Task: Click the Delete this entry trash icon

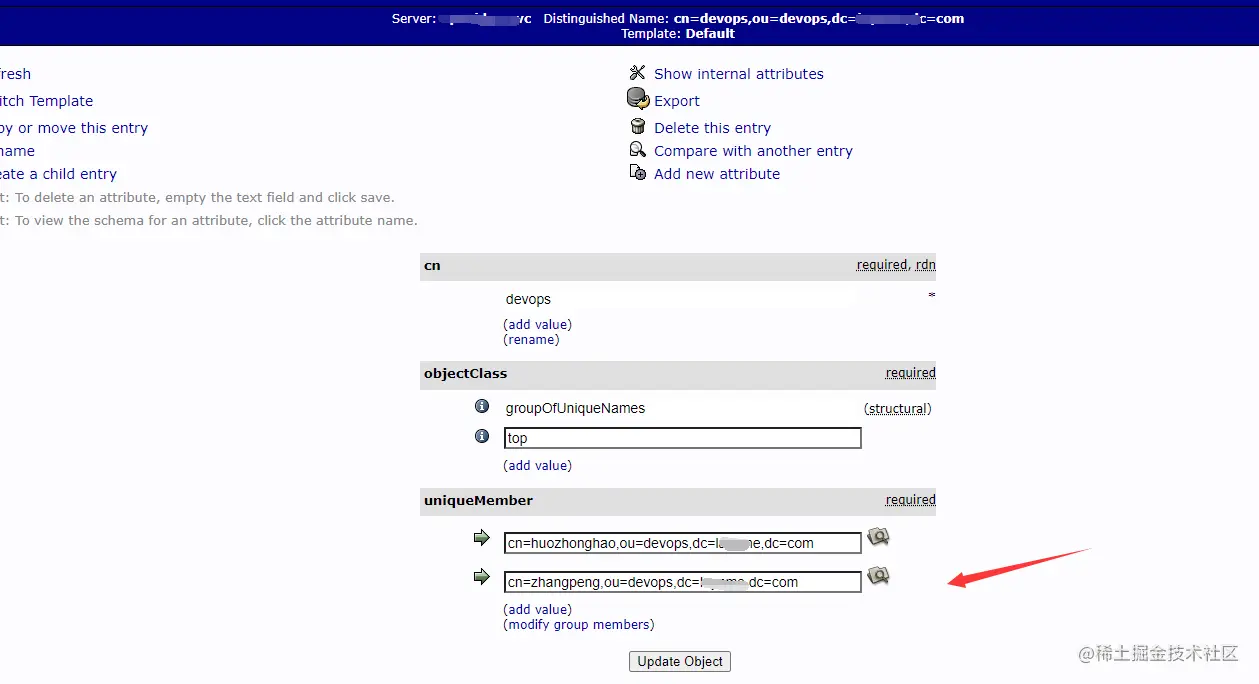Action: [637, 126]
